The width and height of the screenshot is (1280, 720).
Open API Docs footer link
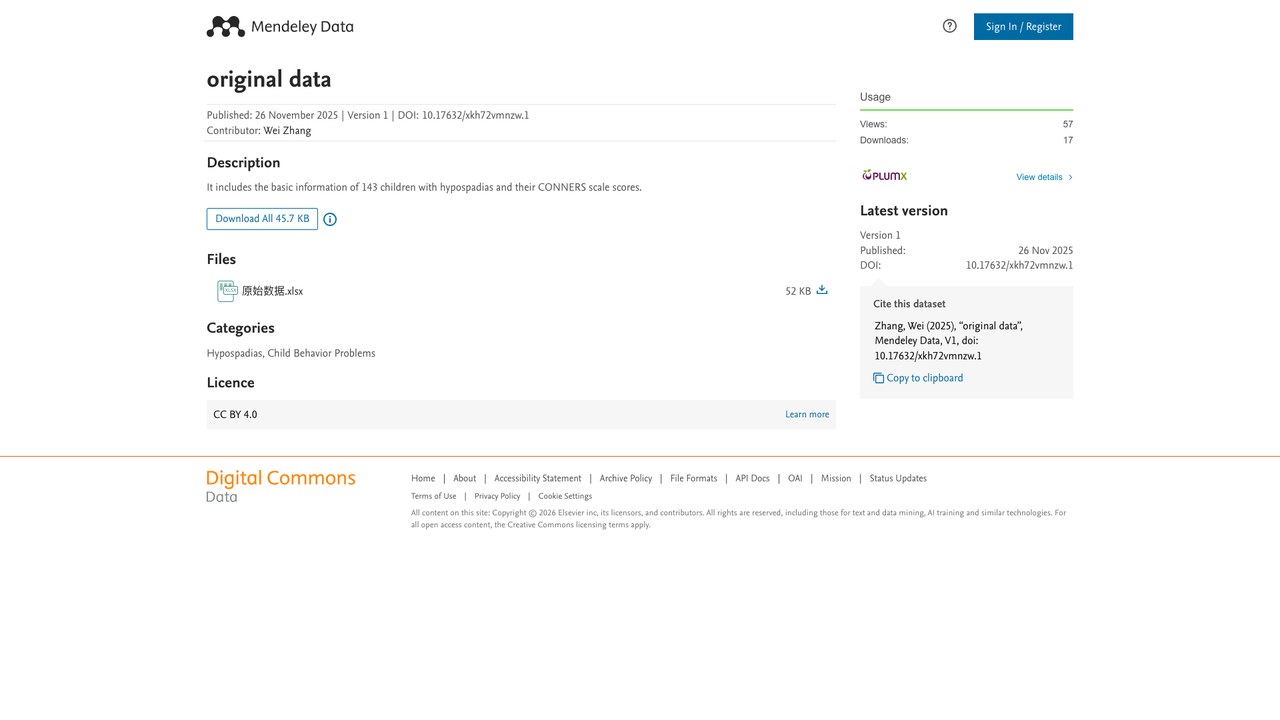pyautogui.click(x=753, y=479)
